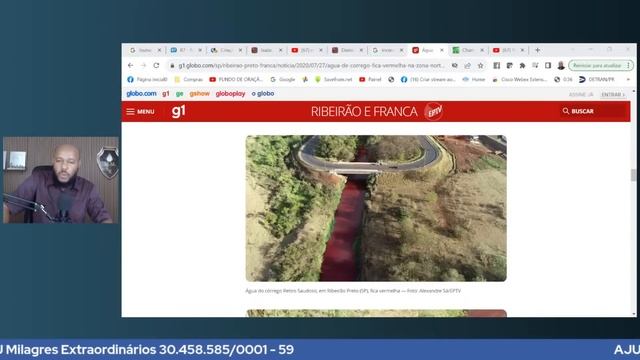Go to globo.com from the top bar
The image size is (640, 360).
[141, 93]
